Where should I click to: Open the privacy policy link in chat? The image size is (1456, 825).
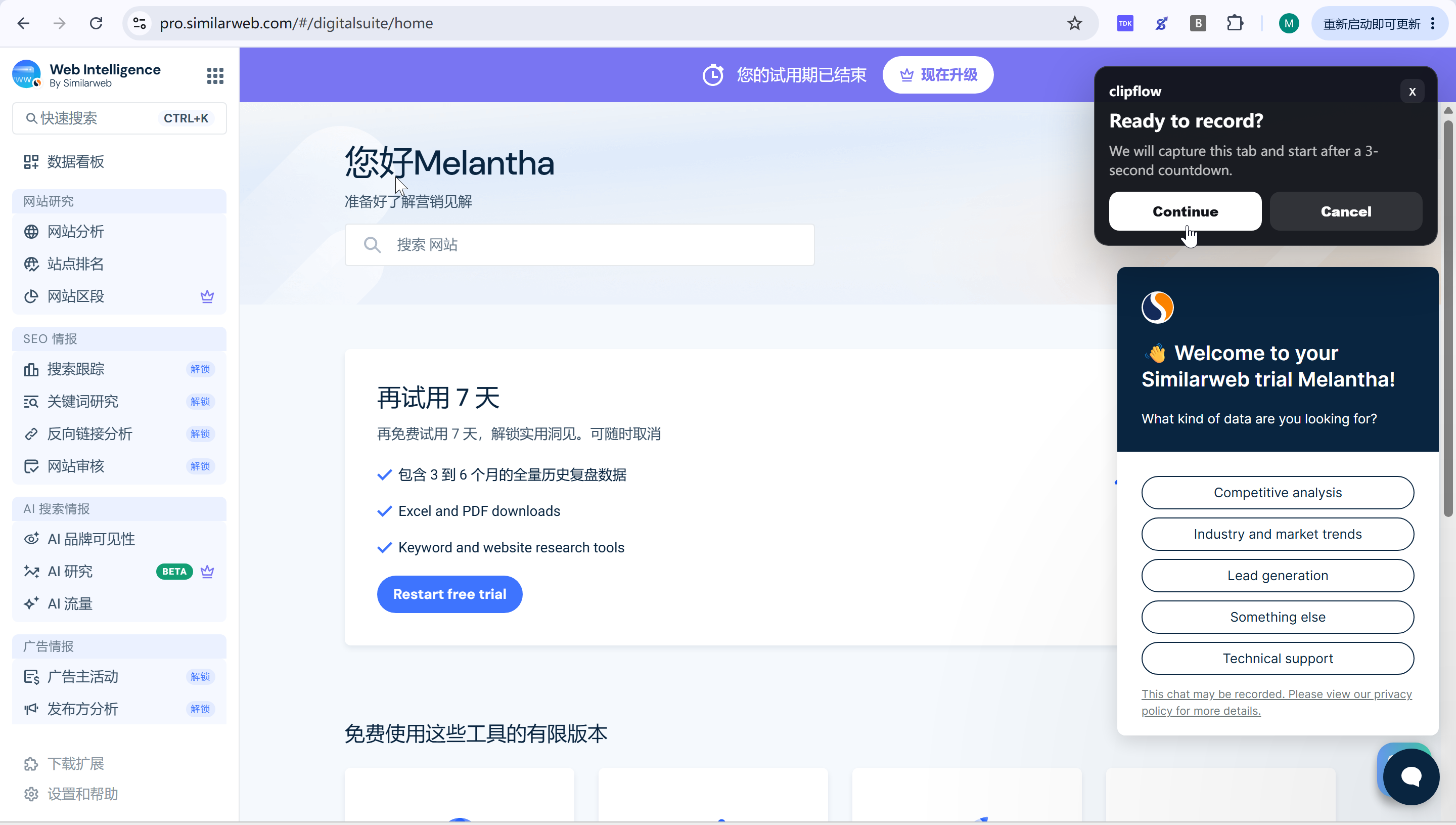pos(1277,703)
